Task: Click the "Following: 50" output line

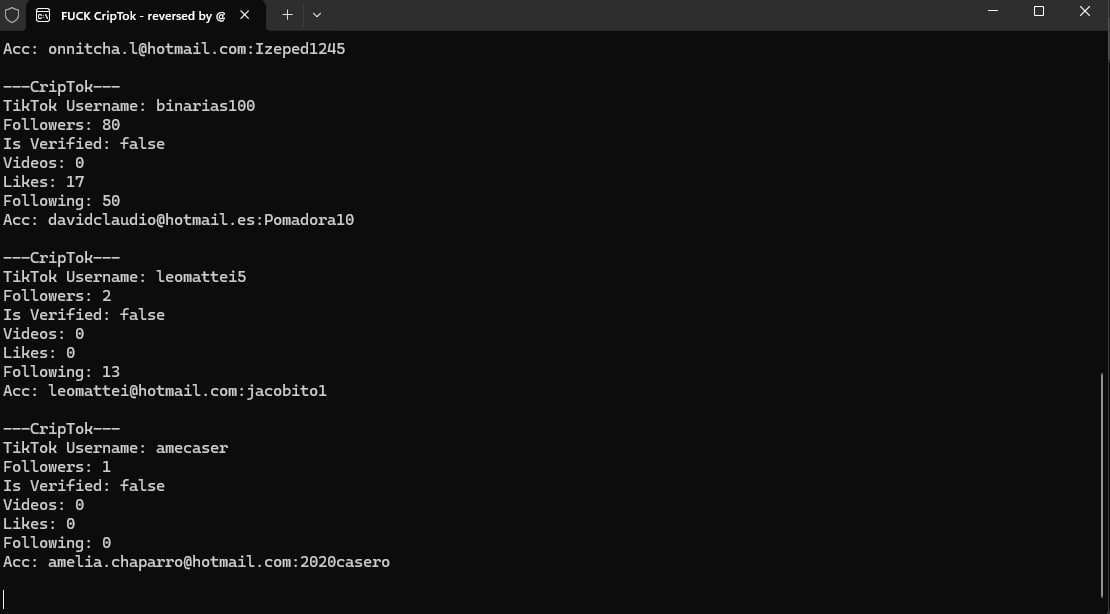Action: (61, 201)
